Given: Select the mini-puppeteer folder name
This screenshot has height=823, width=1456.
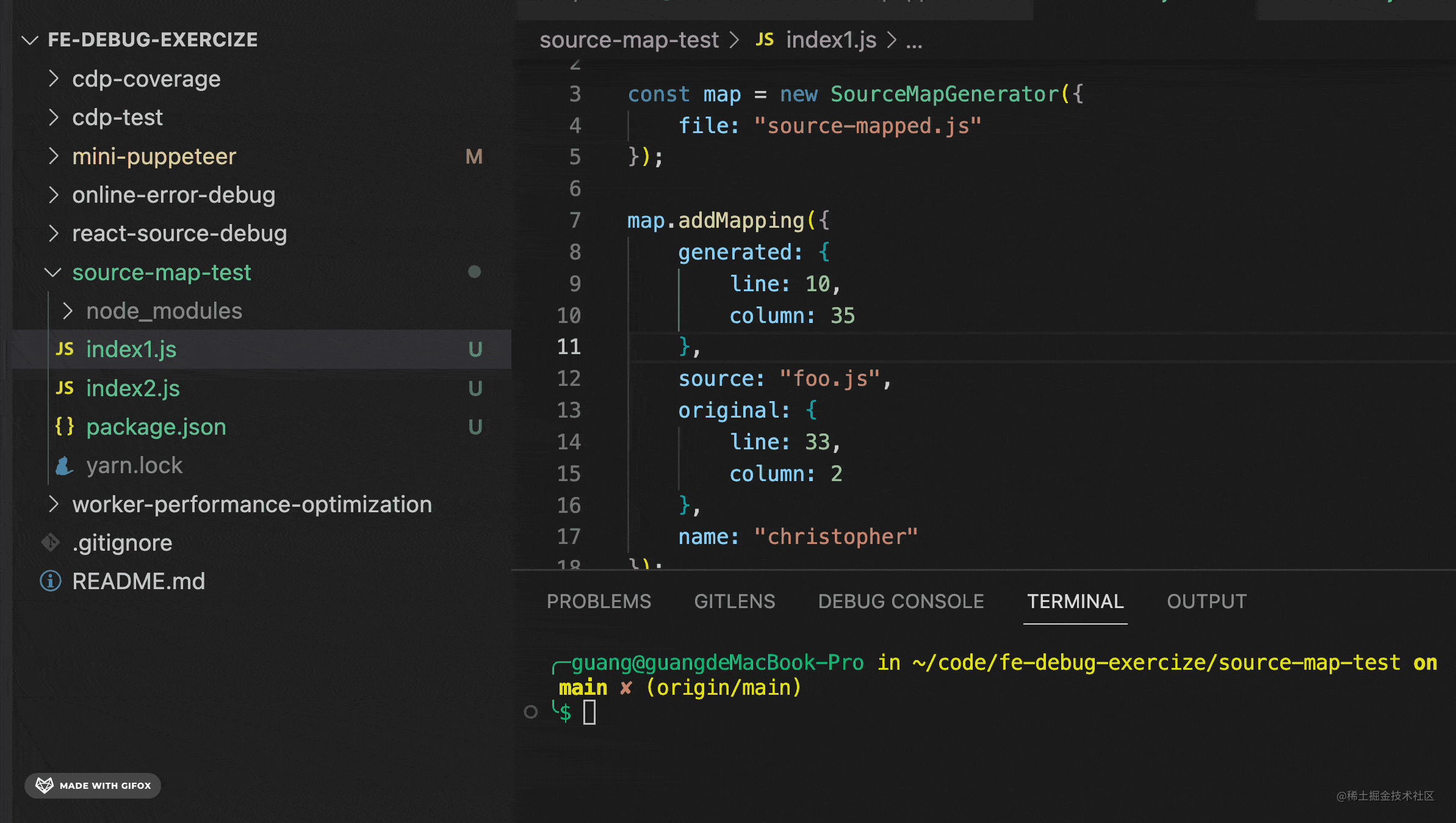Looking at the screenshot, I should [154, 156].
